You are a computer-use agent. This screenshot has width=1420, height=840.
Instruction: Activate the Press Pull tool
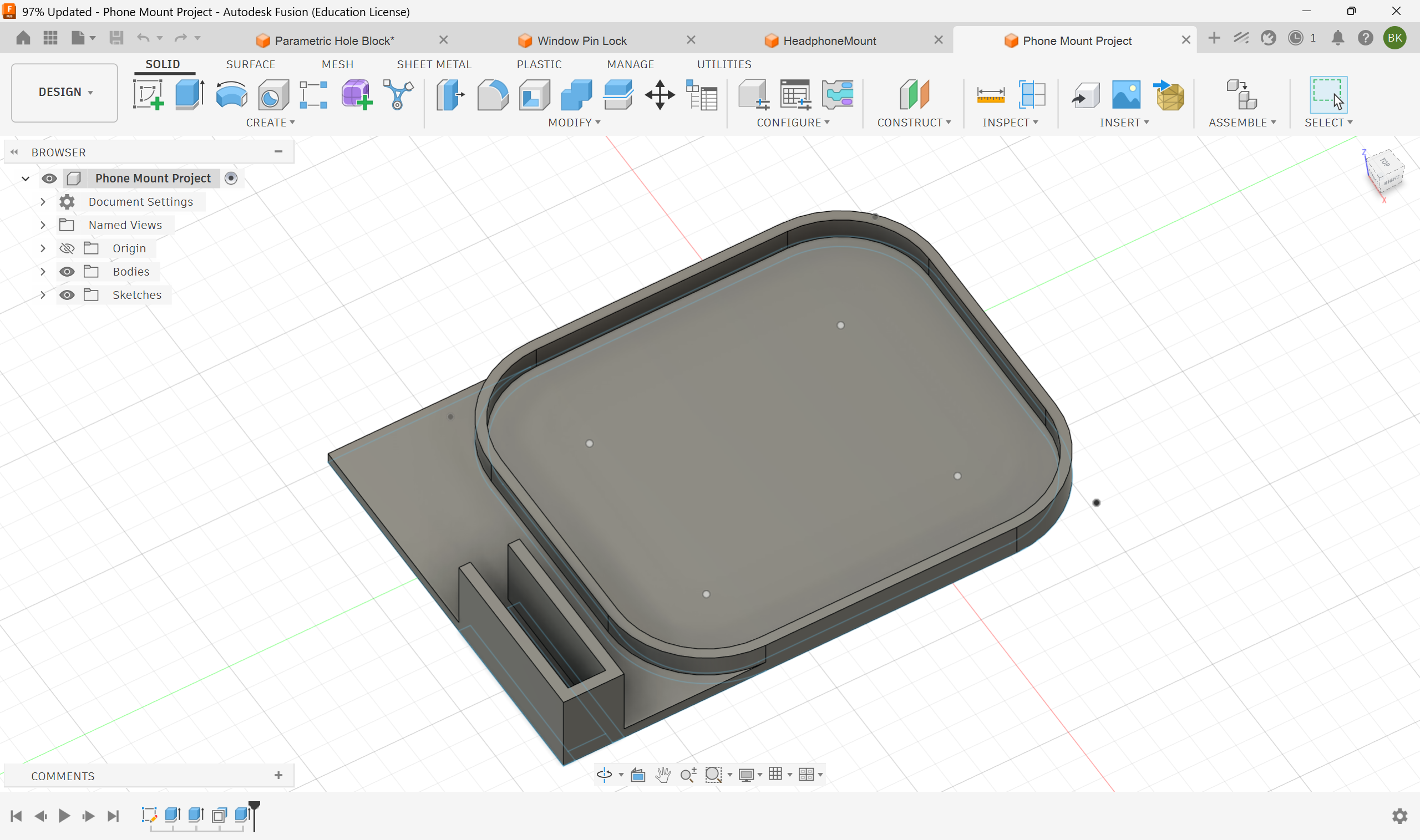[450, 94]
